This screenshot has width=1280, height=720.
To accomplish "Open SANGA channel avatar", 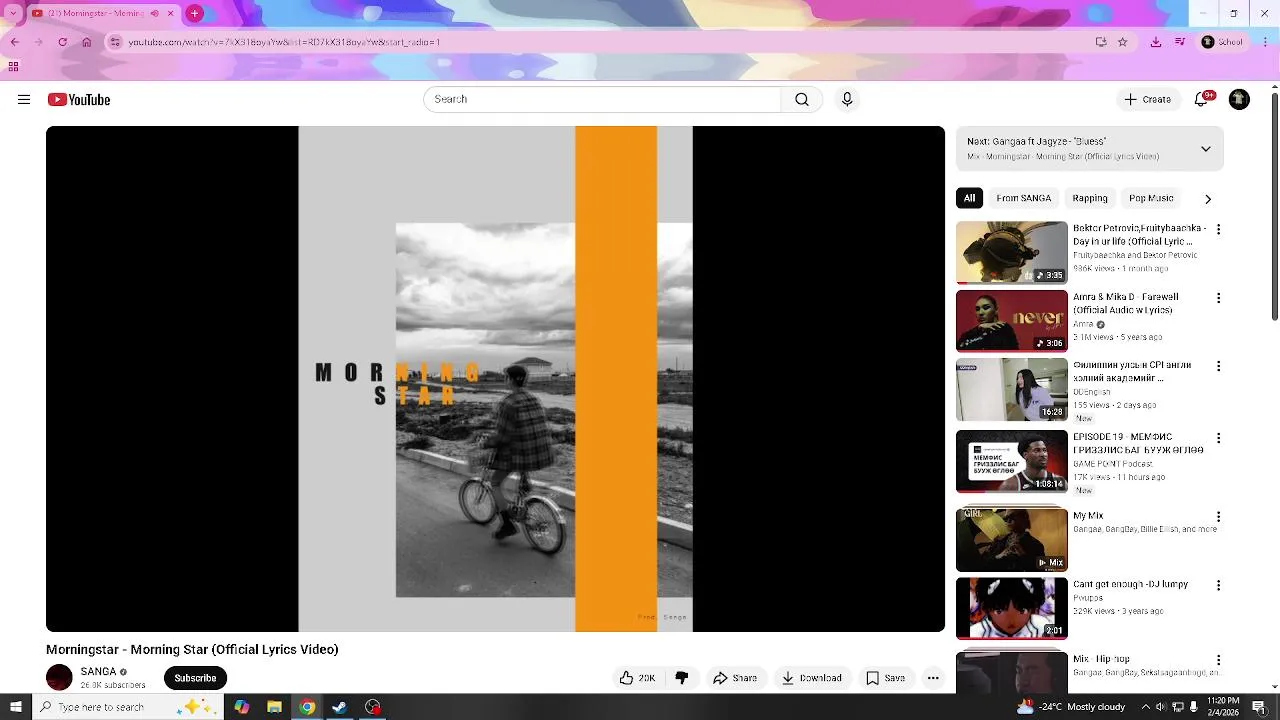I will [59, 678].
